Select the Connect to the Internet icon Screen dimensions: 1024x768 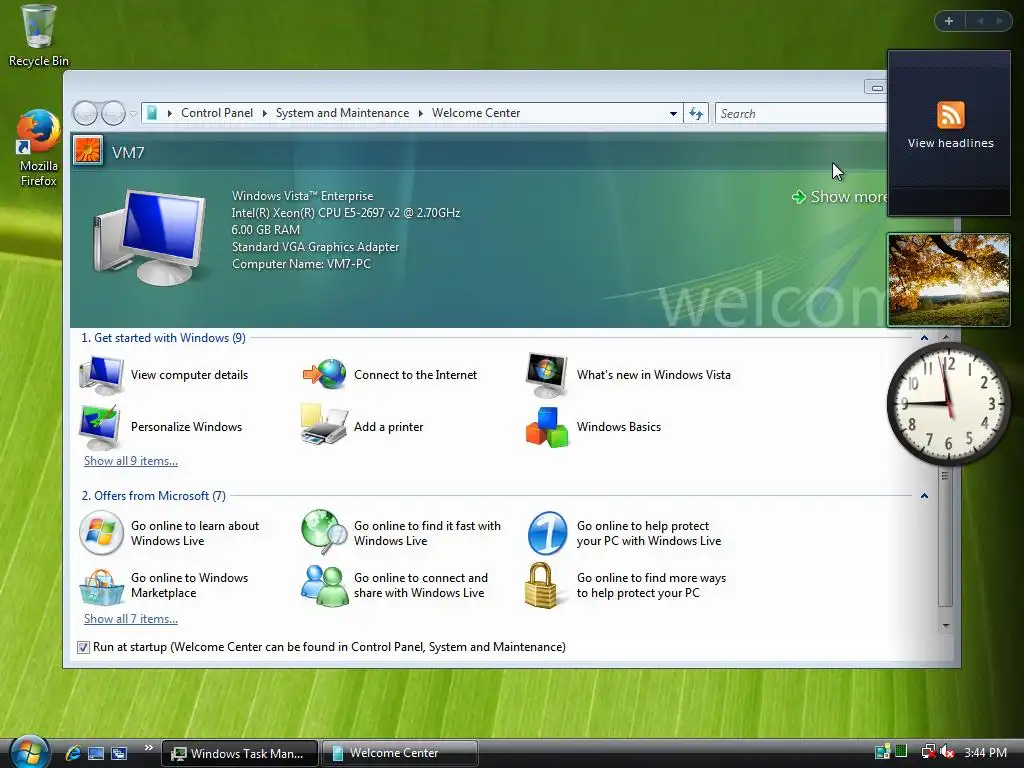click(324, 374)
